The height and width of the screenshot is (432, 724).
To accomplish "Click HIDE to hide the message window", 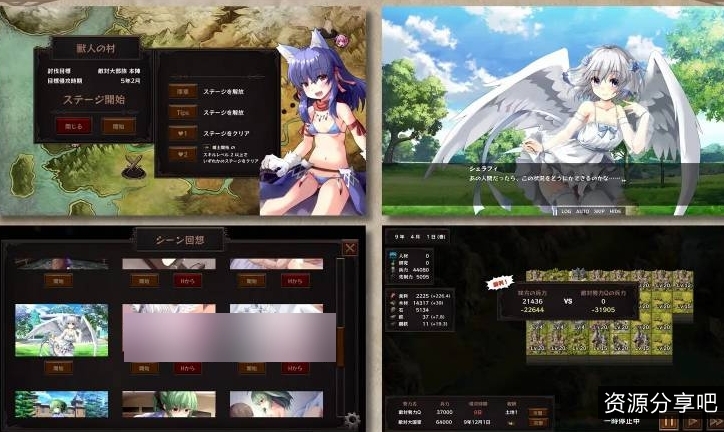I will tap(615, 211).
